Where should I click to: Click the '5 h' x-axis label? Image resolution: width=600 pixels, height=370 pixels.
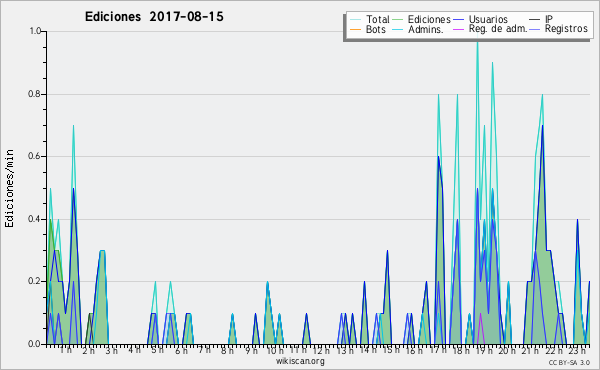(x=157, y=350)
